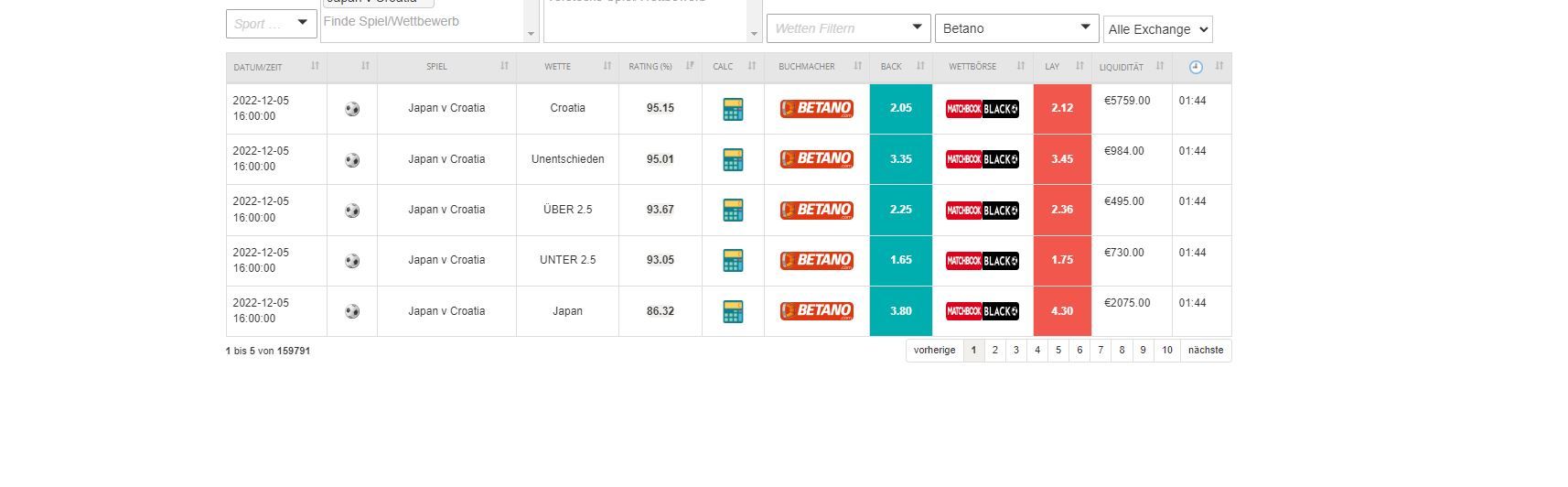Click lay odds 2.36 for ÜBER 2.5
The width and height of the screenshot is (1568, 487).
(1062, 210)
